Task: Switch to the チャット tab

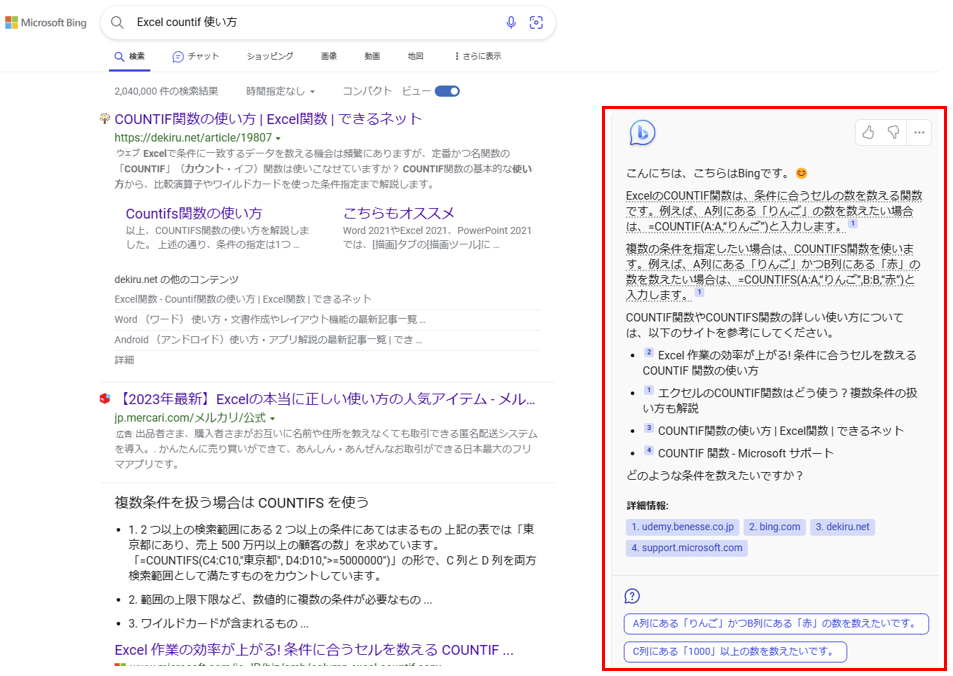Action: click(x=196, y=56)
